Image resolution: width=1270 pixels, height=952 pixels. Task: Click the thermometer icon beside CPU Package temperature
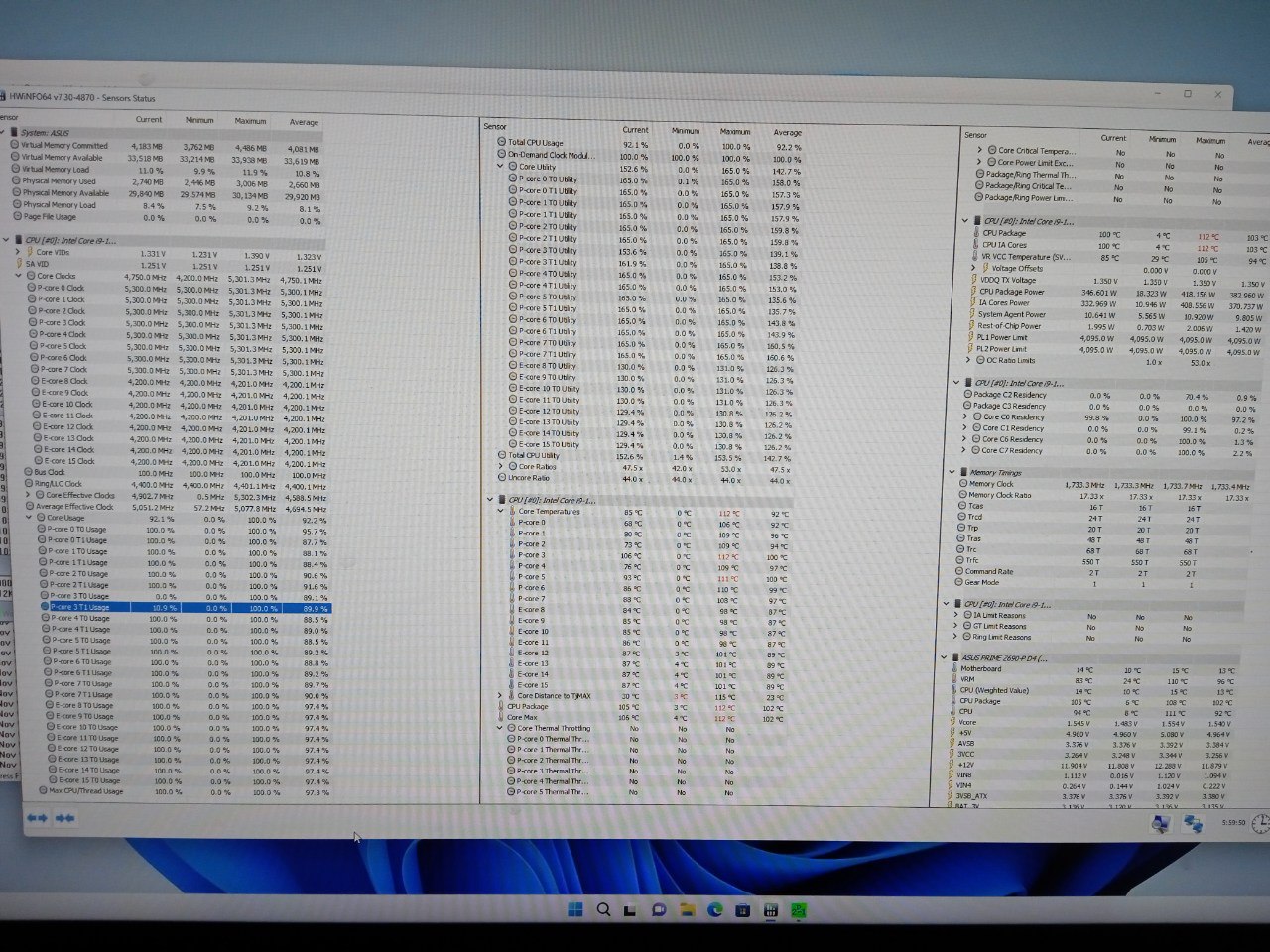tap(975, 233)
